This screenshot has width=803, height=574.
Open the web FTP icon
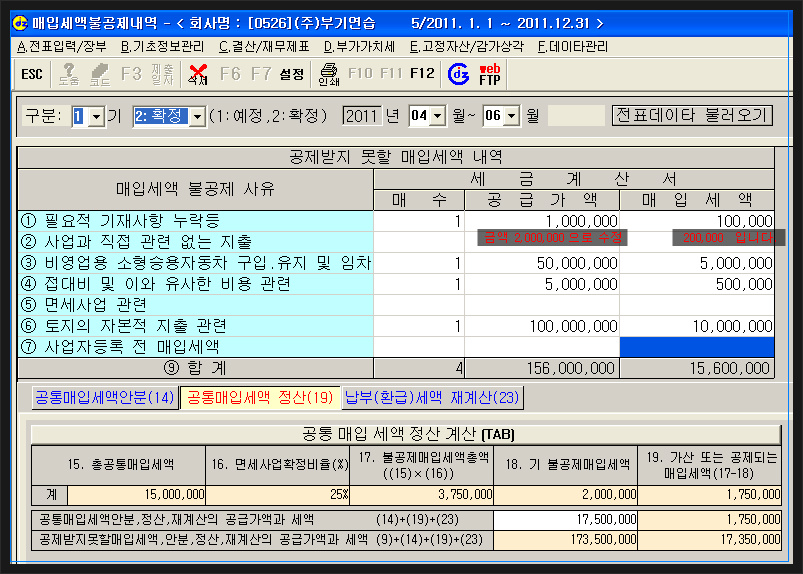[490, 75]
